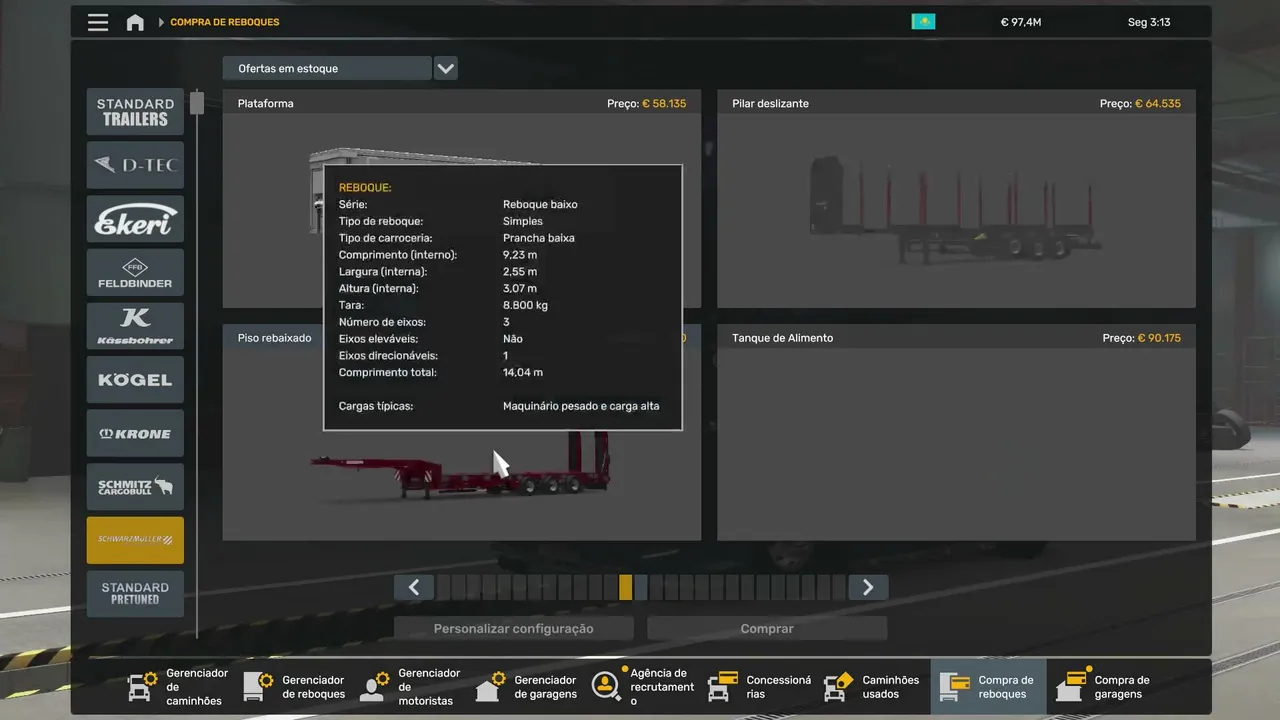
Task: Go to the home screen icon
Action: click(135, 22)
